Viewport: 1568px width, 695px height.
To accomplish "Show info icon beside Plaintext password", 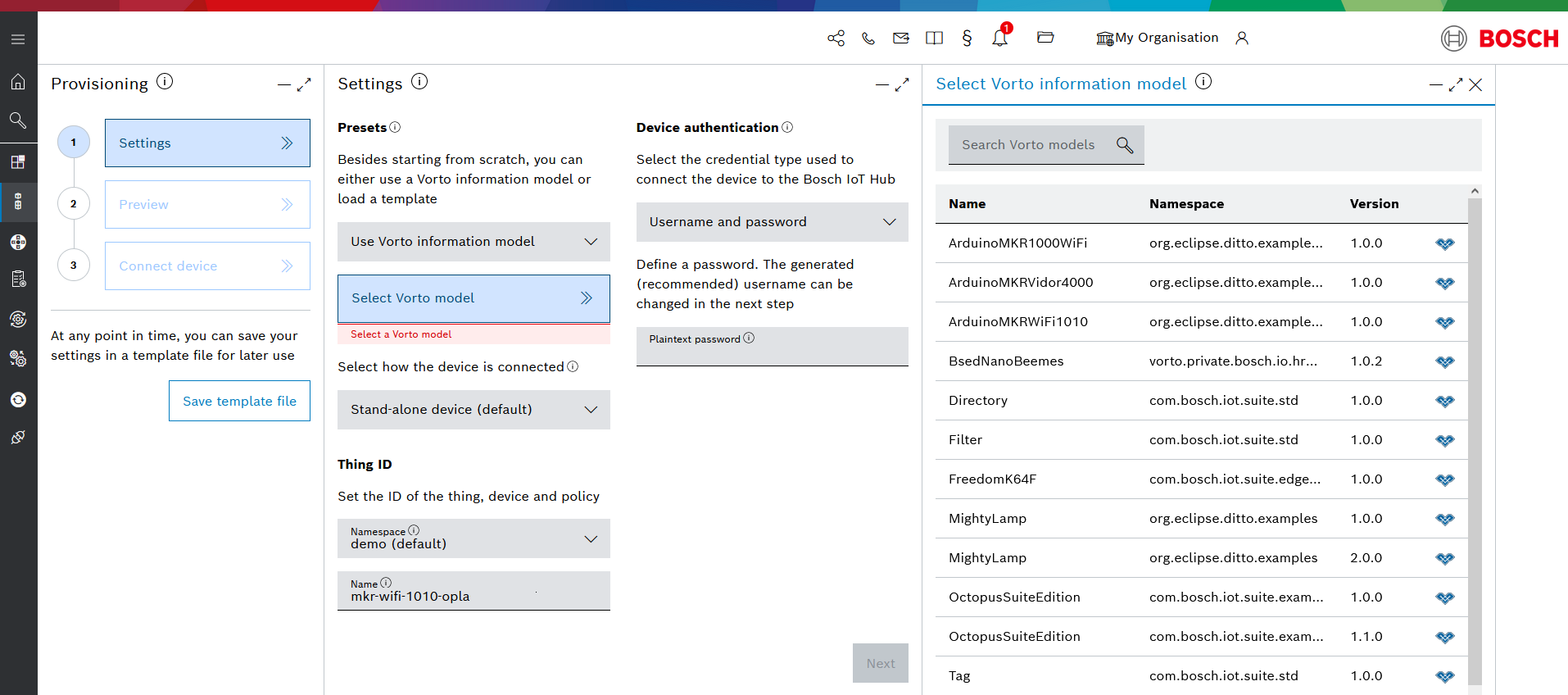I will tap(749, 338).
